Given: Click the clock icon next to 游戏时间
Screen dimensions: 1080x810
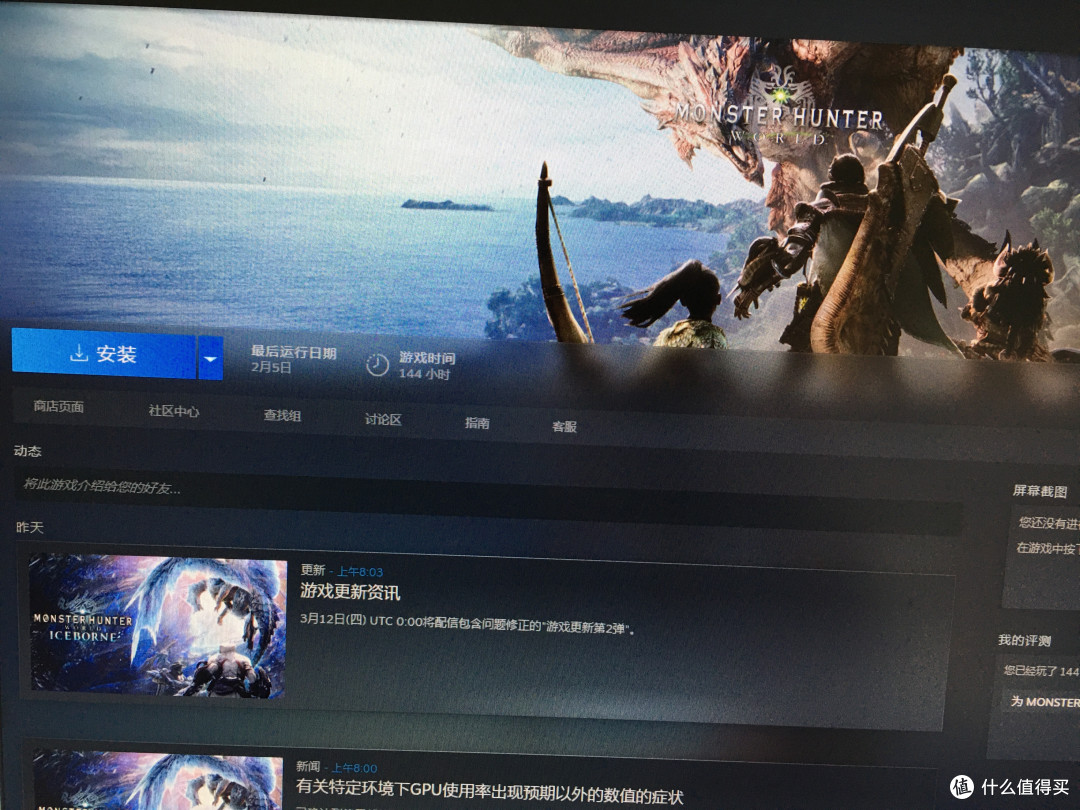Looking at the screenshot, I should pos(377,364).
